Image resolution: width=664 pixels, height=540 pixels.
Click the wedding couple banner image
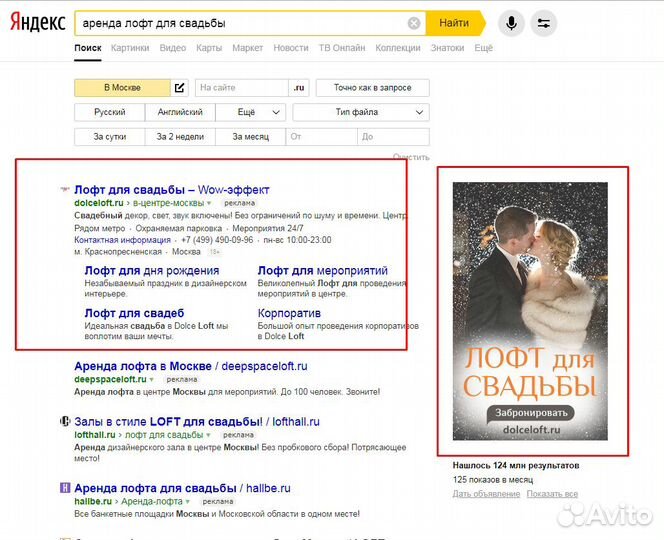530,311
